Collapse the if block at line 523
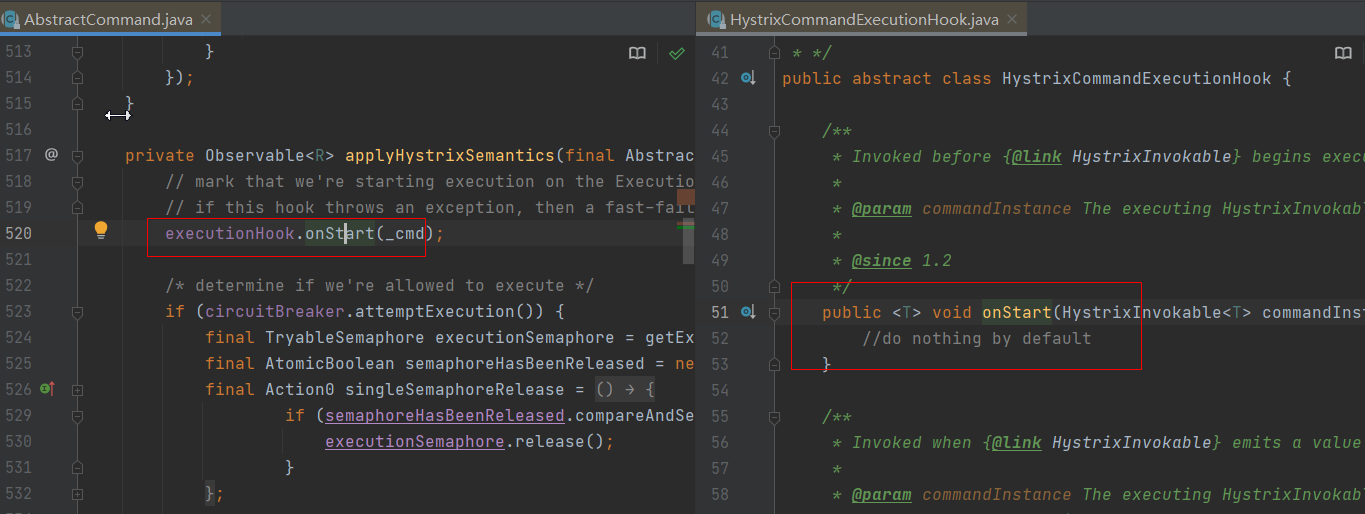Viewport: 1365px width, 514px height. click(x=77, y=311)
